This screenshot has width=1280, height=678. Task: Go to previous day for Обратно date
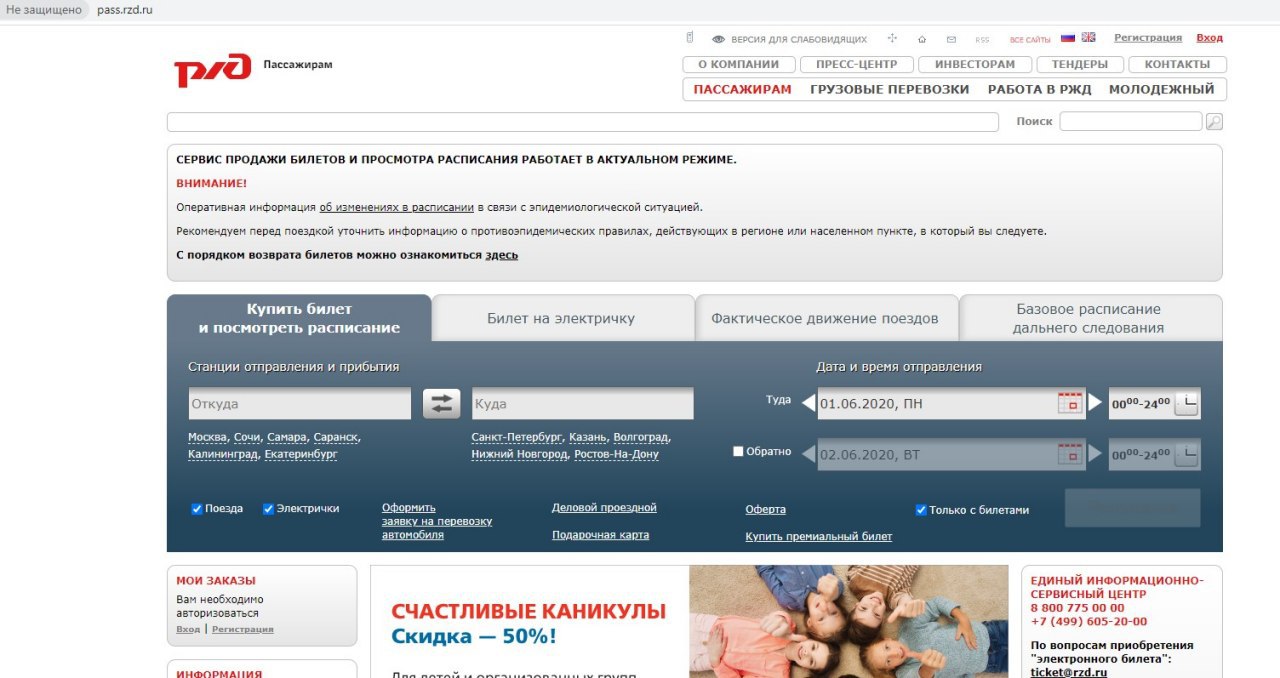[x=808, y=454]
